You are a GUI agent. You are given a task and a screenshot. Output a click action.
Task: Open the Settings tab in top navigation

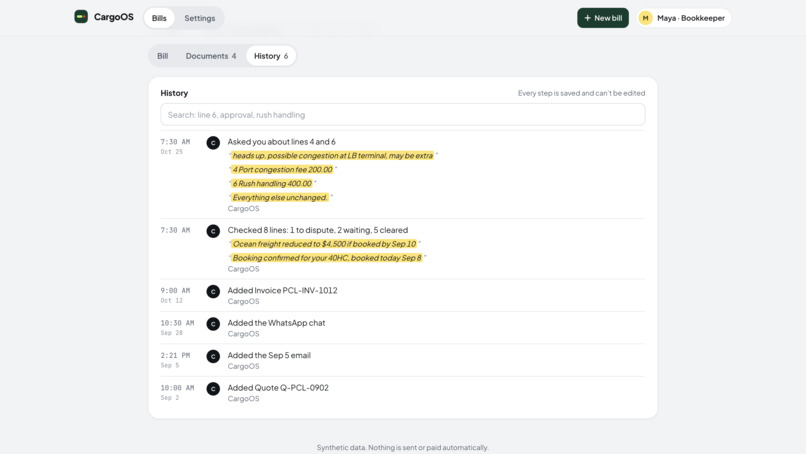199,18
